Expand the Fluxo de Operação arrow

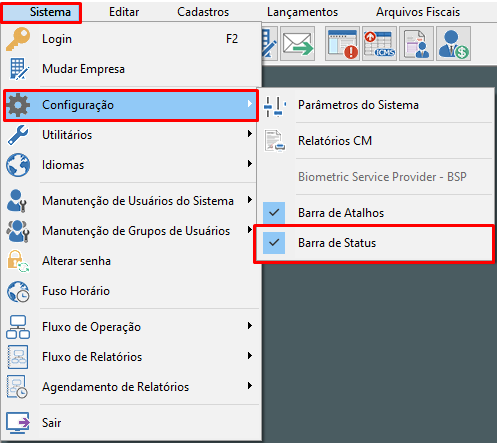tap(250, 326)
